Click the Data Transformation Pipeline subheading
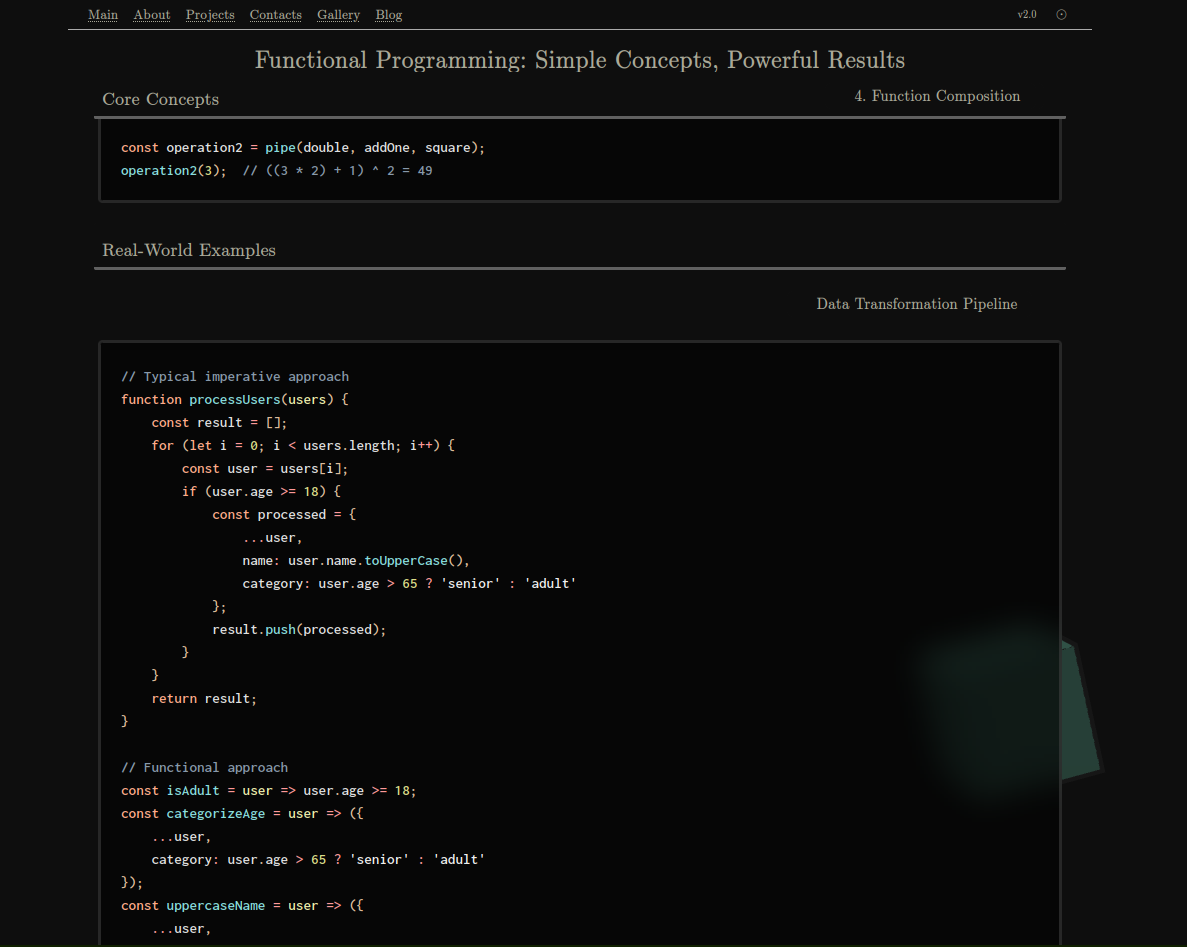This screenshot has height=947, width=1187. pyautogui.click(x=916, y=304)
